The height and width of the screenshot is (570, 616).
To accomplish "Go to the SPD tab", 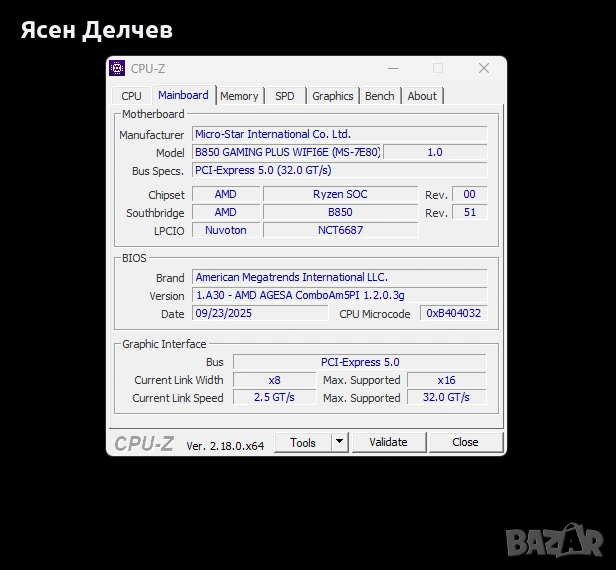I will click(x=285, y=96).
